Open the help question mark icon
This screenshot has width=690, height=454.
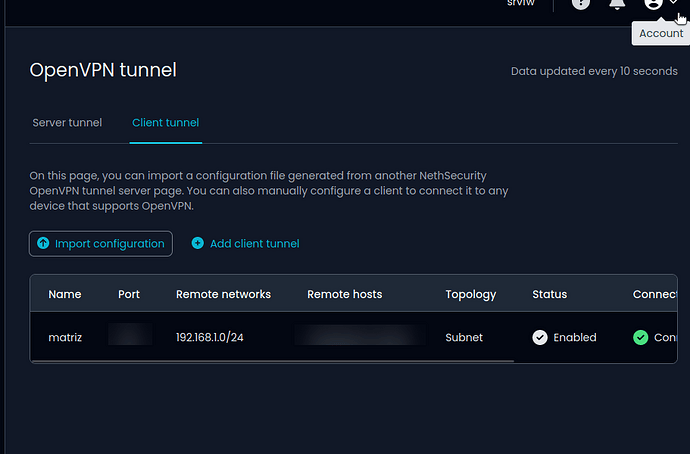pyautogui.click(x=580, y=4)
